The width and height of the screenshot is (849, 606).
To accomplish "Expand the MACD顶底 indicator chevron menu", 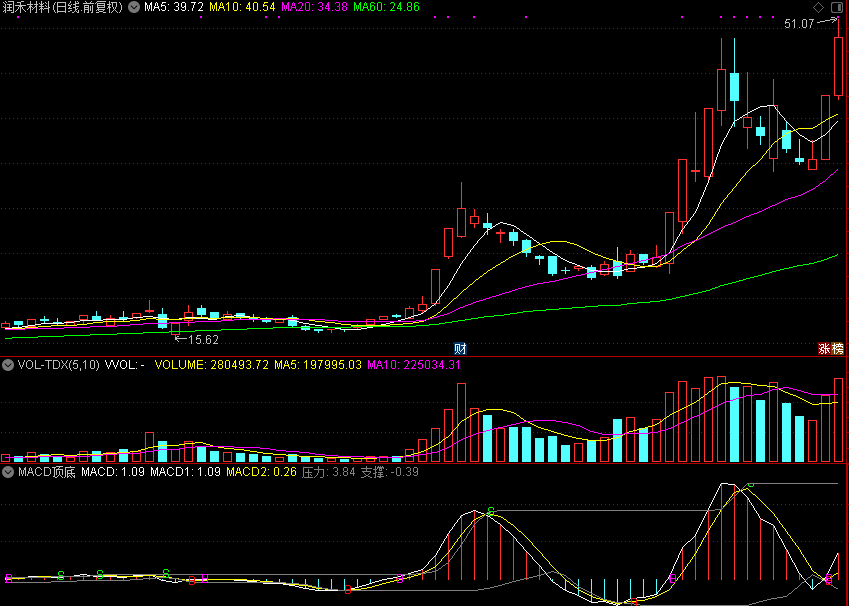I will 8,472.
